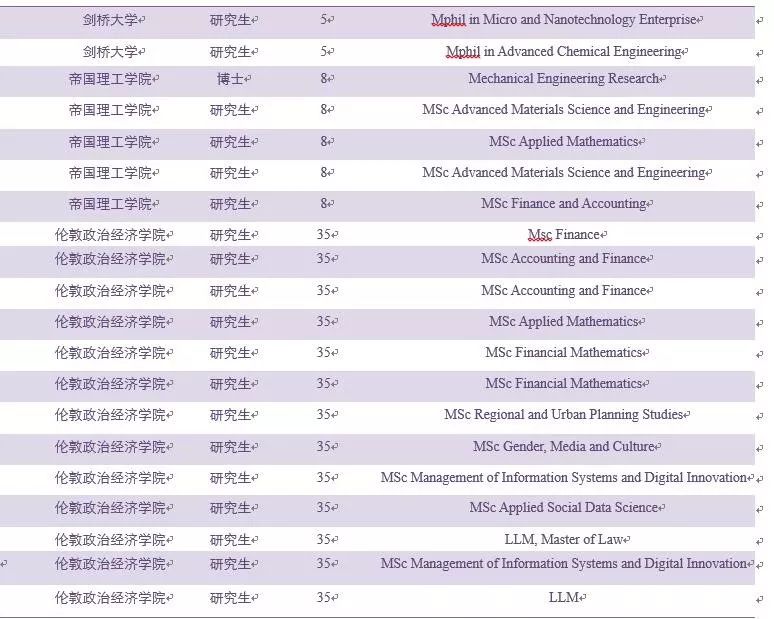Select 研究生 in MSc Finance and Accounting row
The height and width of the screenshot is (619, 774).
[231, 204]
